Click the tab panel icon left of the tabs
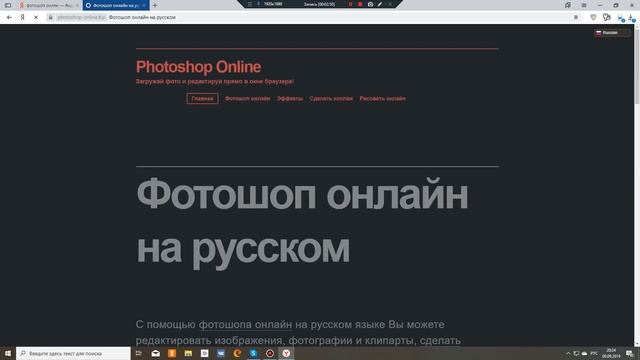640x360 pixels. pyautogui.click(x=8, y=5)
